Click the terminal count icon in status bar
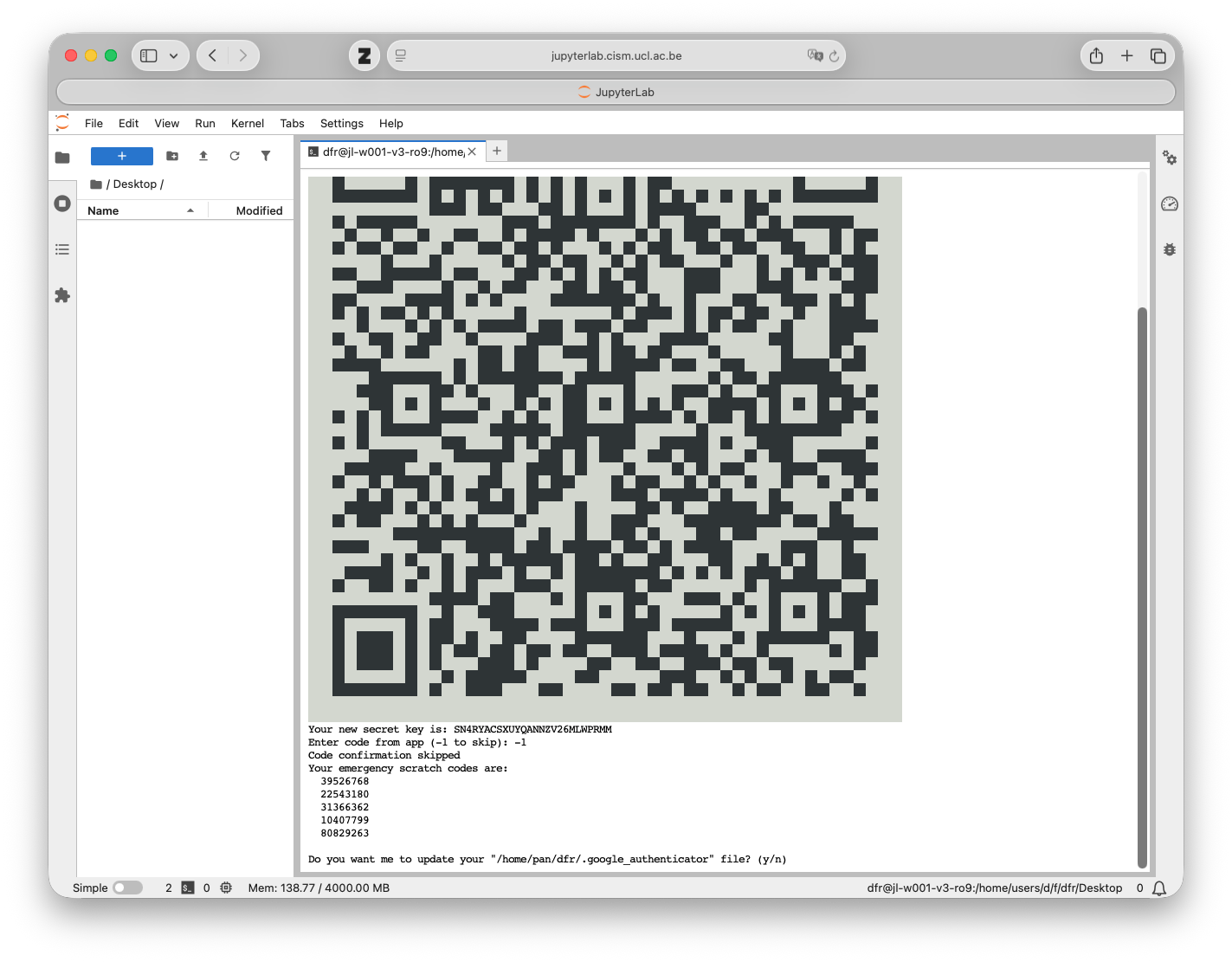This screenshot has width=1232, height=962. click(x=188, y=888)
